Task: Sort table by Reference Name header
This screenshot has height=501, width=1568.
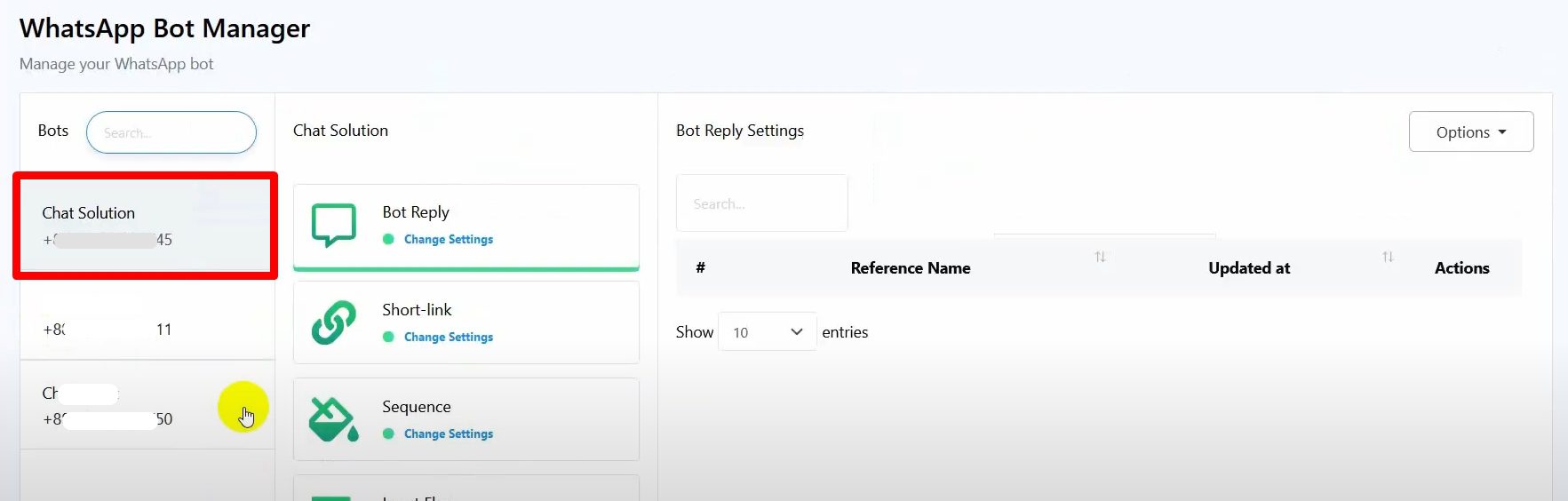Action: [910, 268]
